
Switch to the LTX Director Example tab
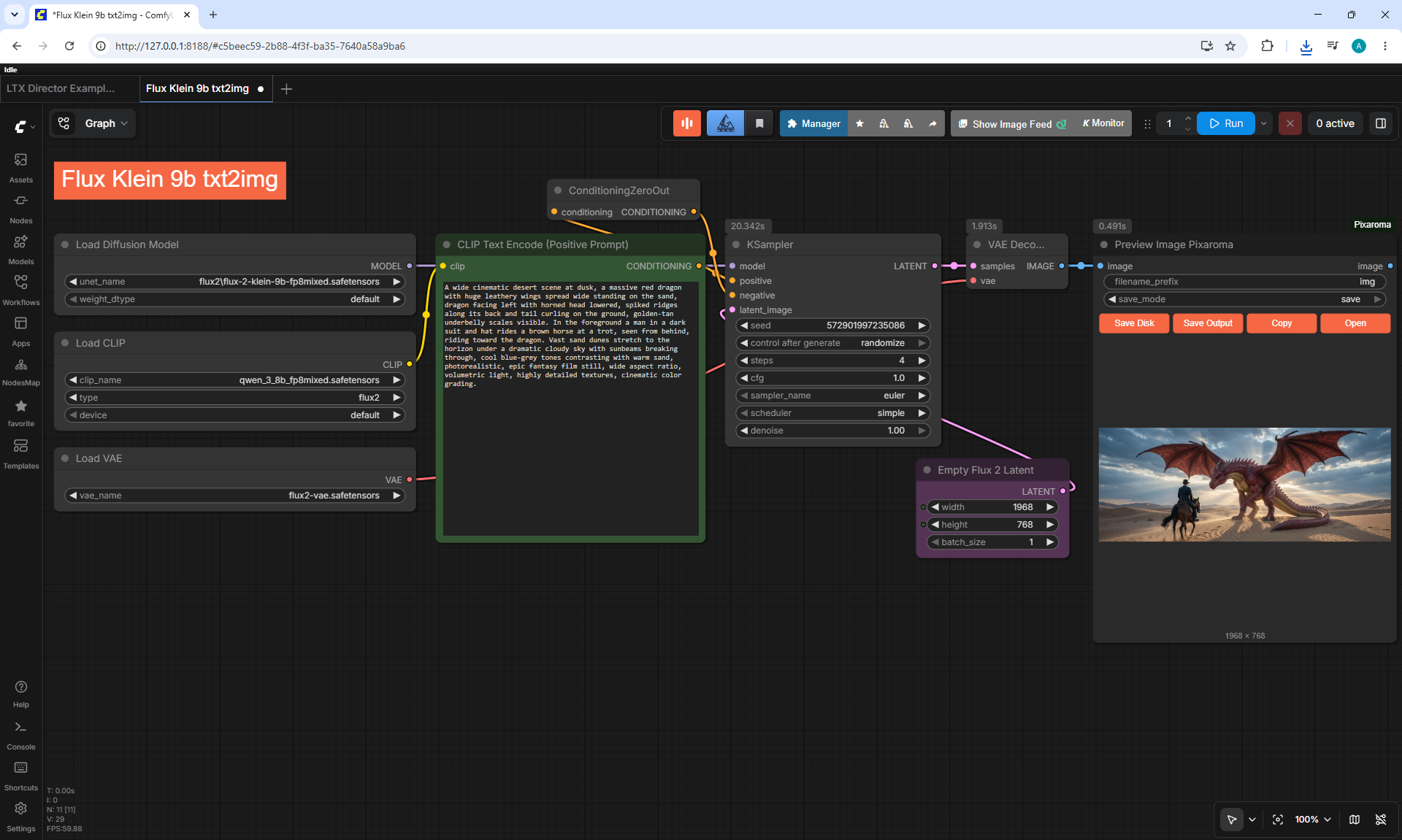pyautogui.click(x=61, y=88)
